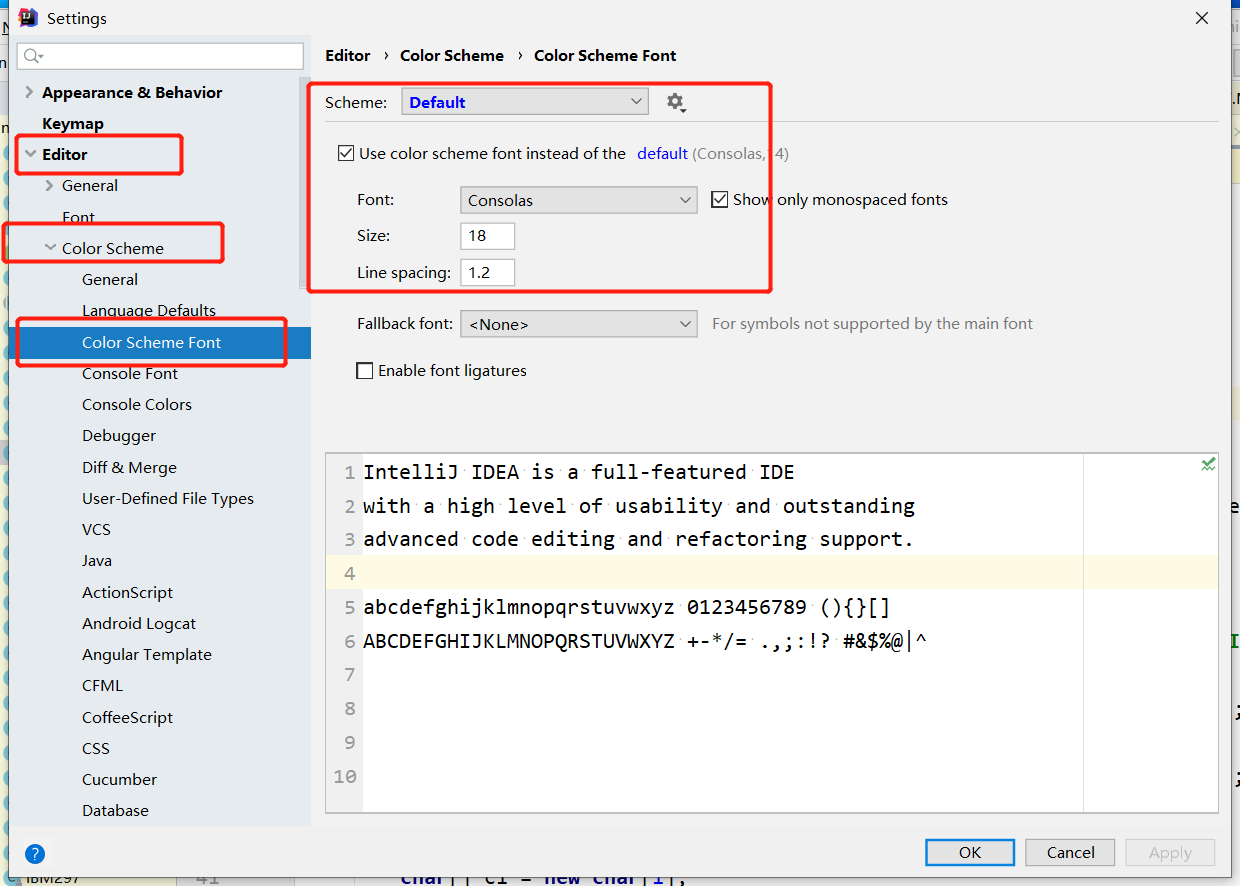
Task: Select Font under Editor
Action: [79, 217]
